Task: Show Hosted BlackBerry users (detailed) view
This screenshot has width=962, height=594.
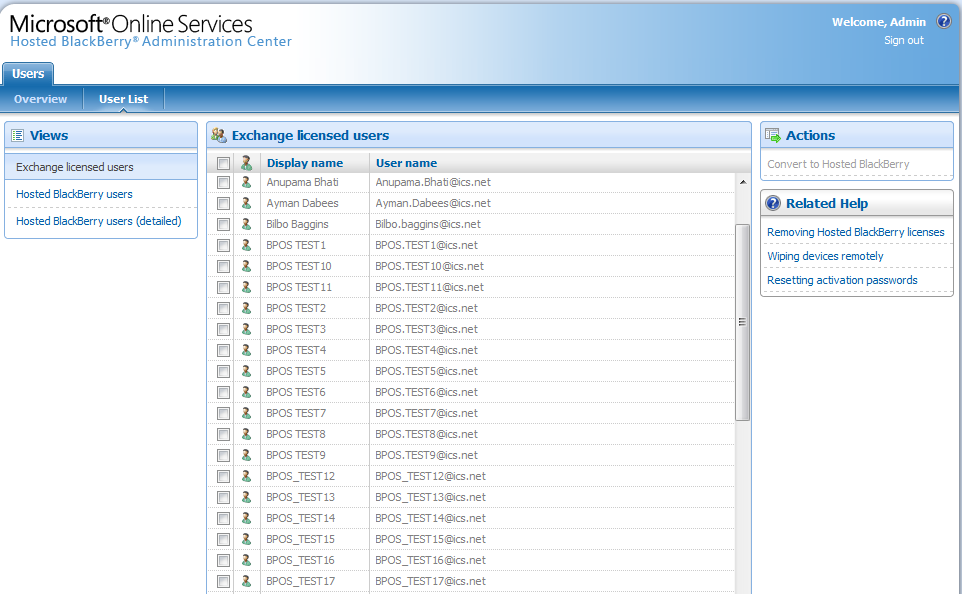Action: tap(99, 221)
